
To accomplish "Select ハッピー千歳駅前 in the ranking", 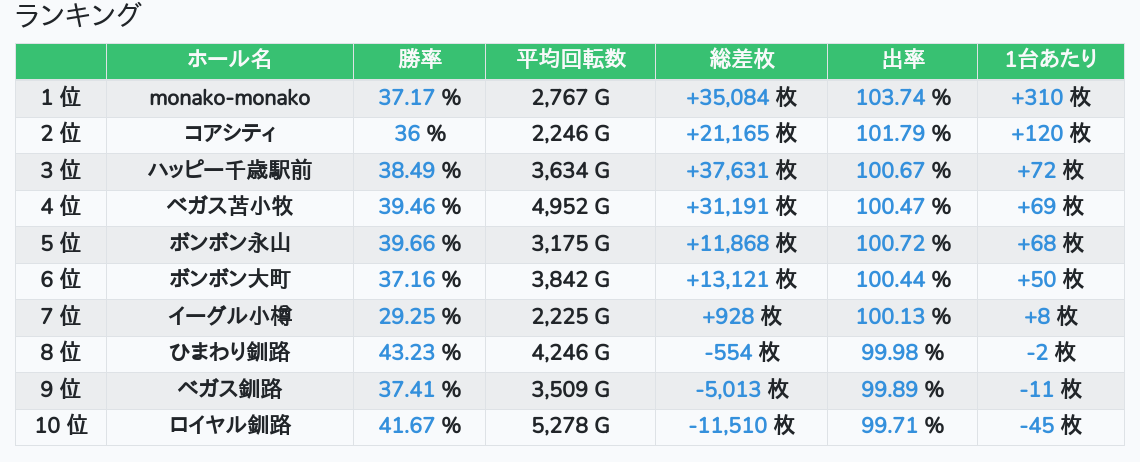I will pos(229,171).
